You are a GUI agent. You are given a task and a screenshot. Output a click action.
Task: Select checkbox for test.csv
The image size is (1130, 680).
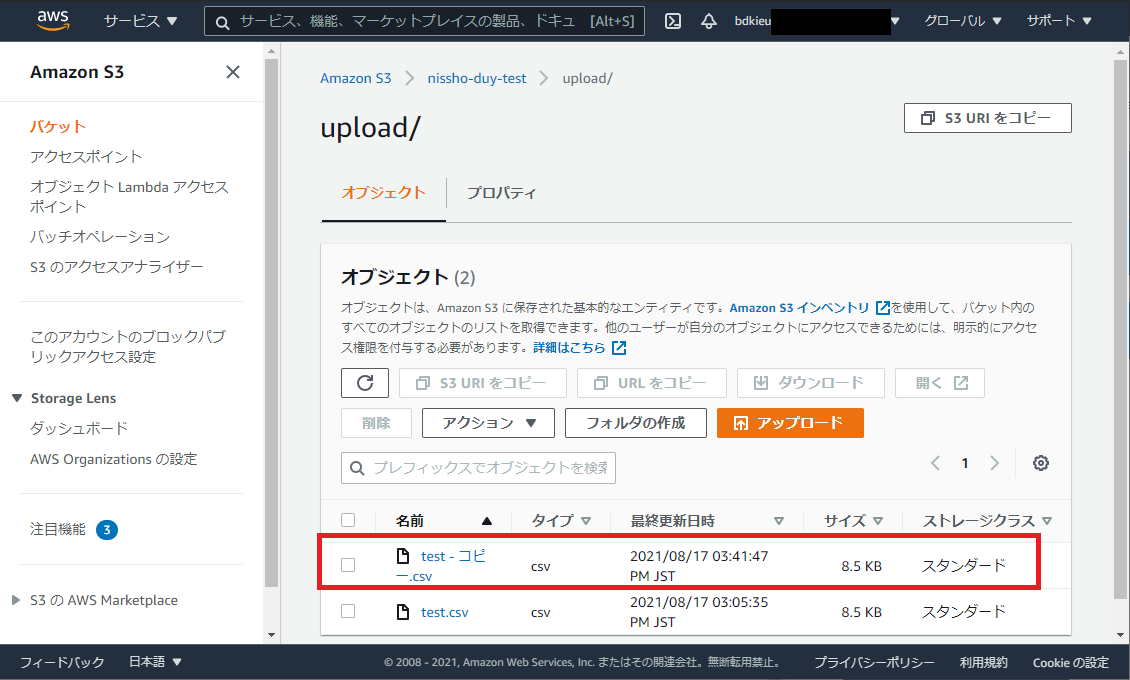point(348,612)
